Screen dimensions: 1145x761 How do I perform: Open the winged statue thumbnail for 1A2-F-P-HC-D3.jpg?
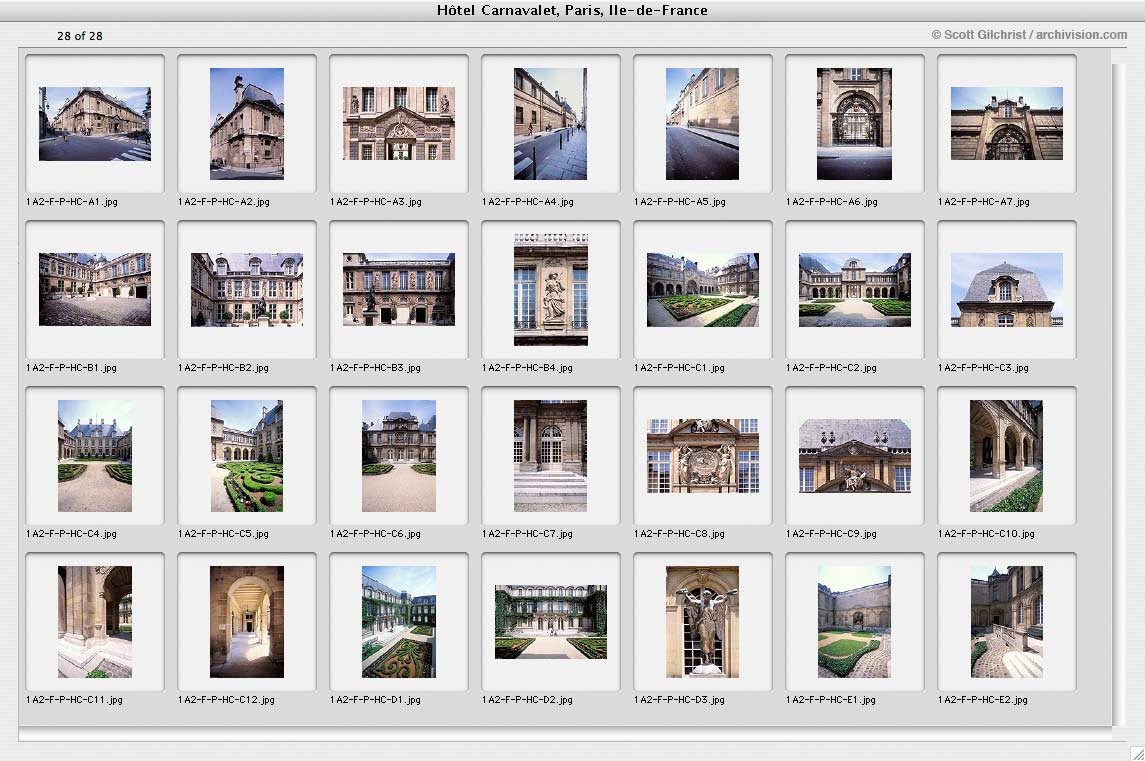[x=702, y=622]
